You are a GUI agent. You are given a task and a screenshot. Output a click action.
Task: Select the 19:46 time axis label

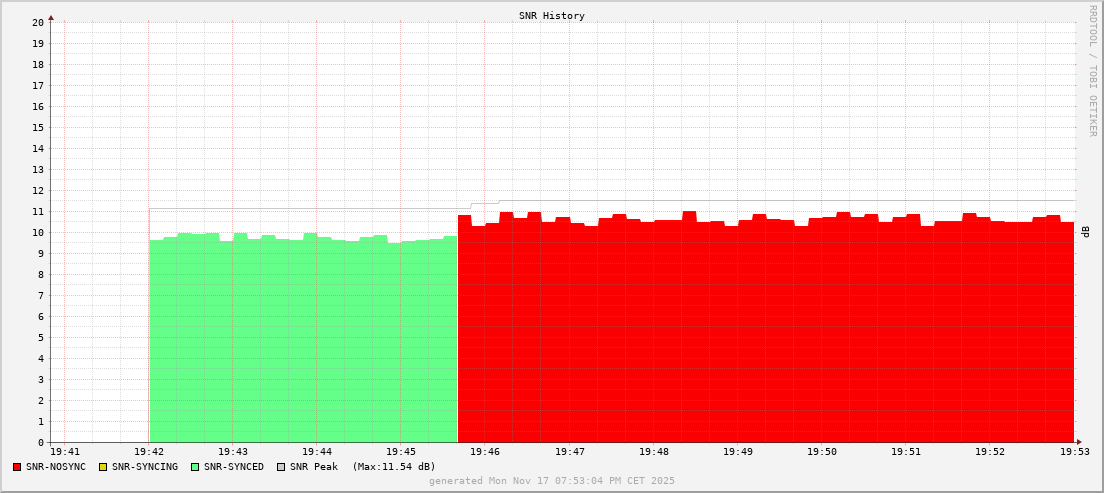[485, 453]
